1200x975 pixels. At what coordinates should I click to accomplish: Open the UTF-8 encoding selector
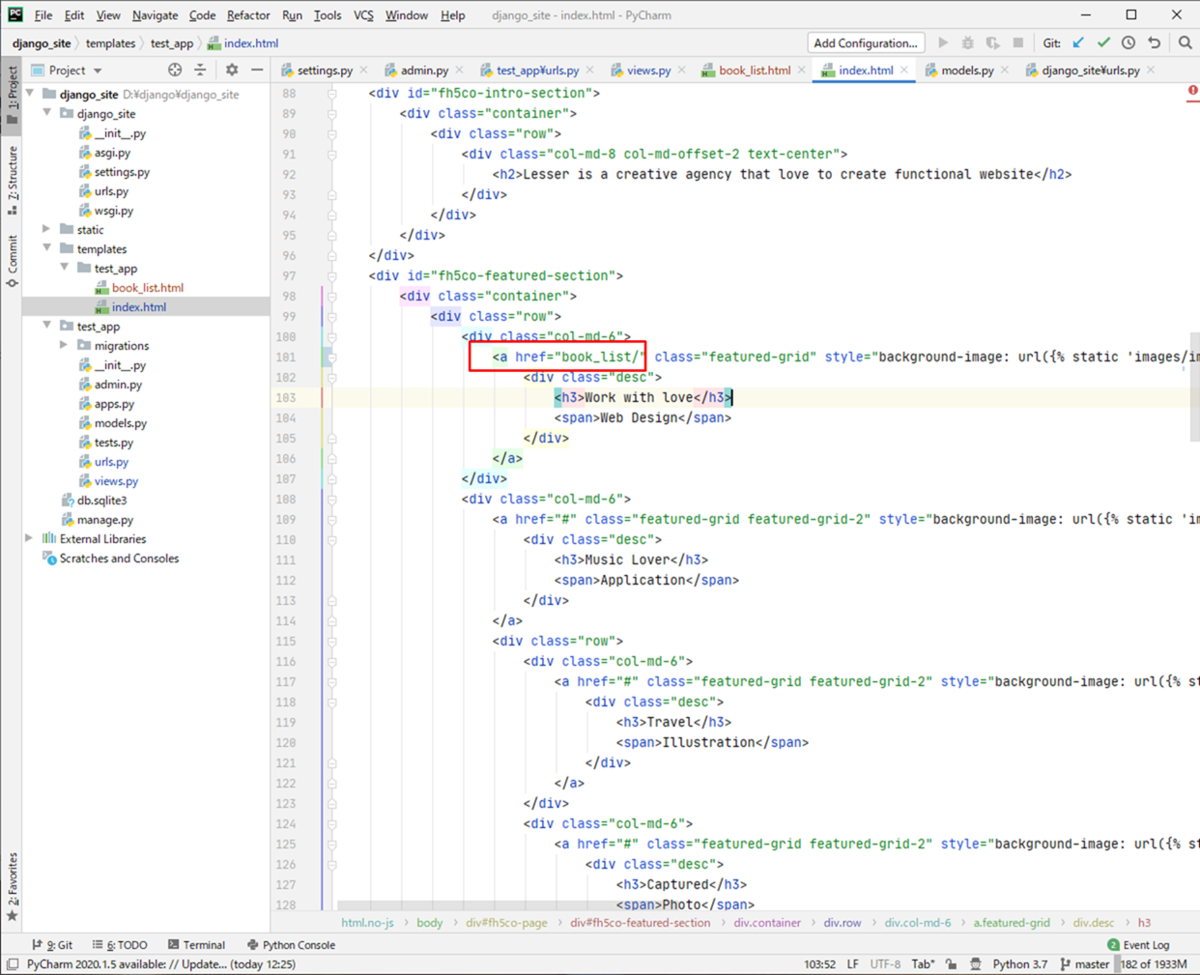pyautogui.click(x=885, y=964)
